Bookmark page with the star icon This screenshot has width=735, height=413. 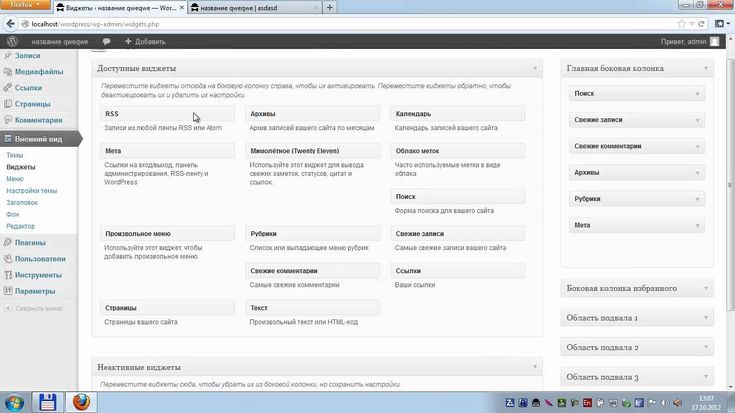point(682,24)
